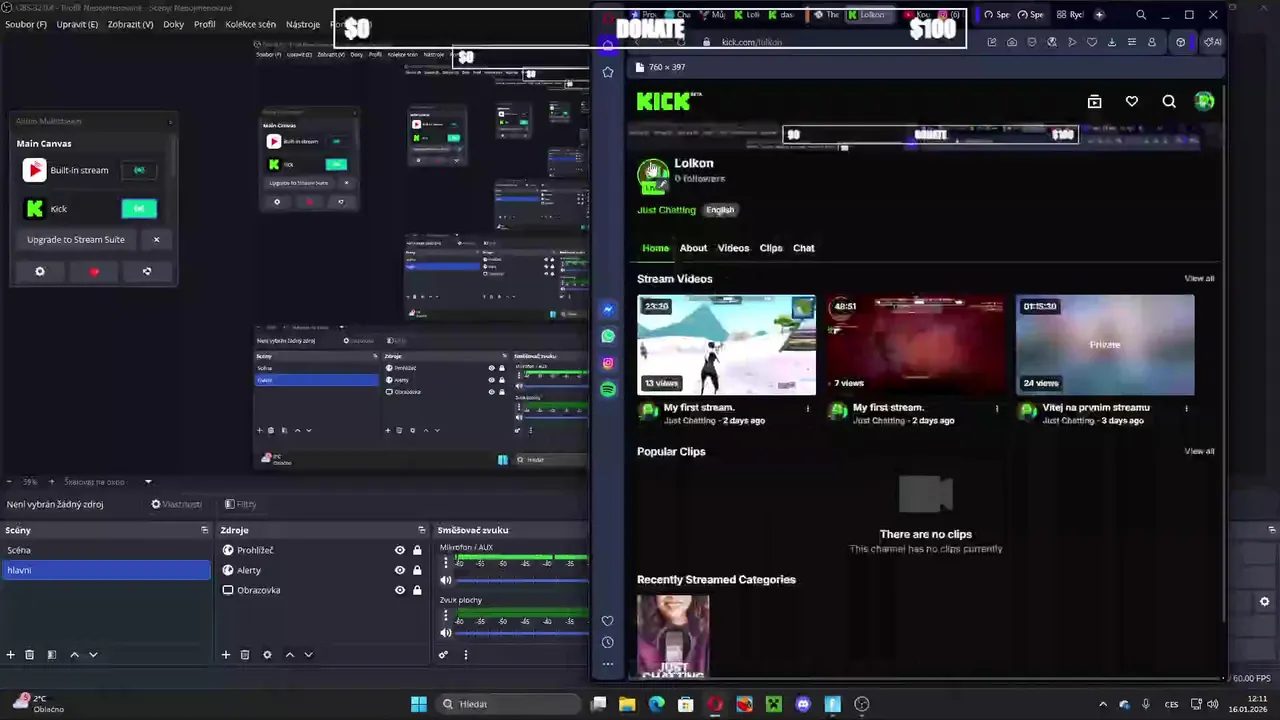Click Upgrade to Stream Suite button
This screenshot has width=1280, height=720.
click(76, 240)
